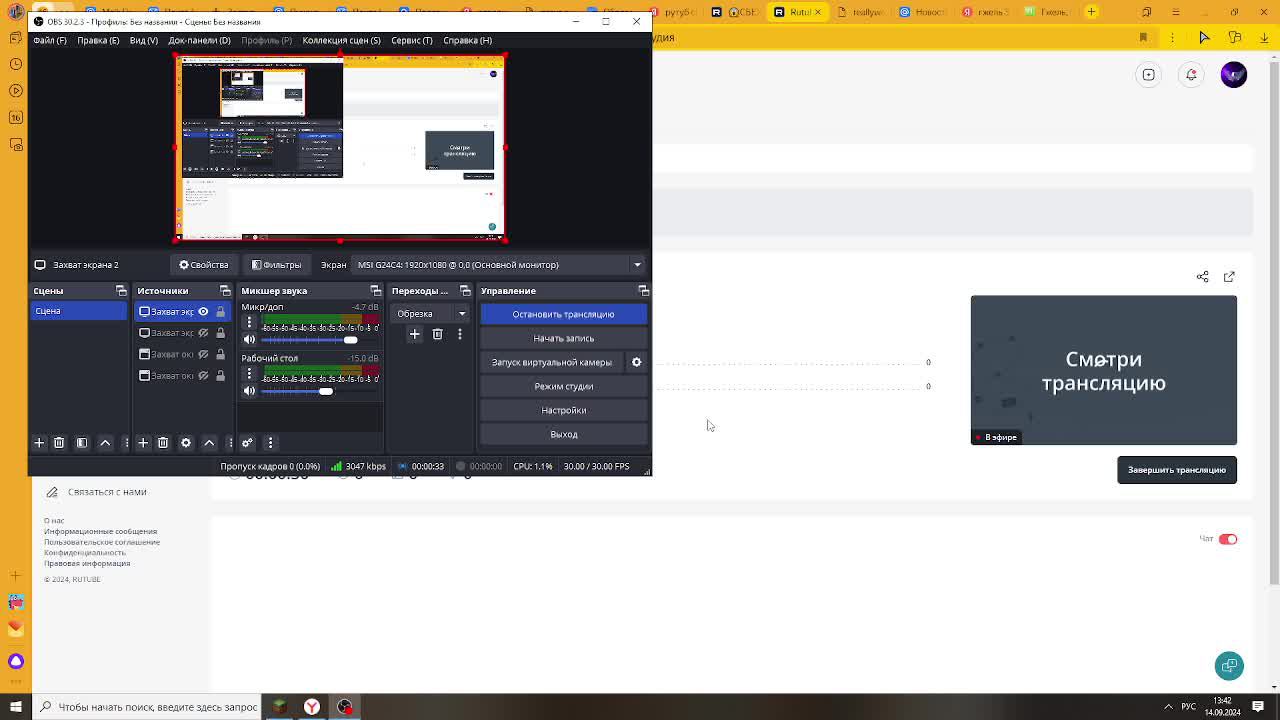Remove selected source with trash icon in Источники

click(x=163, y=443)
